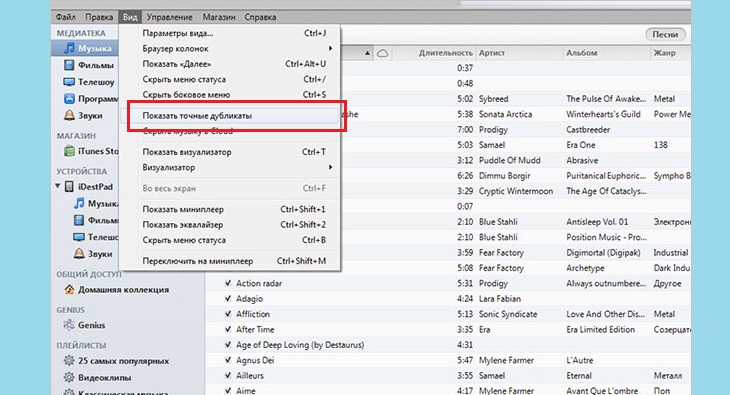The image size is (730, 395).
Task: Uncheck the Agnus Dei song checkbox
Action: coord(228,360)
